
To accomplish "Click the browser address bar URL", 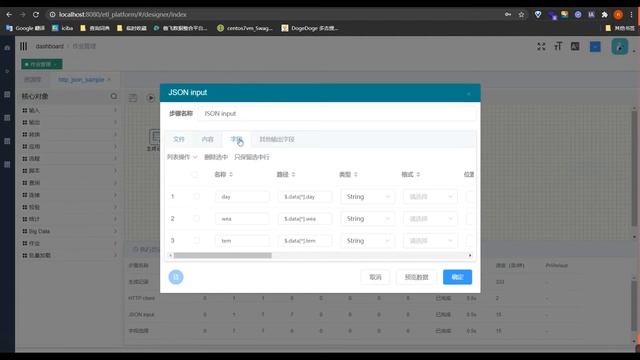I will point(122,14).
